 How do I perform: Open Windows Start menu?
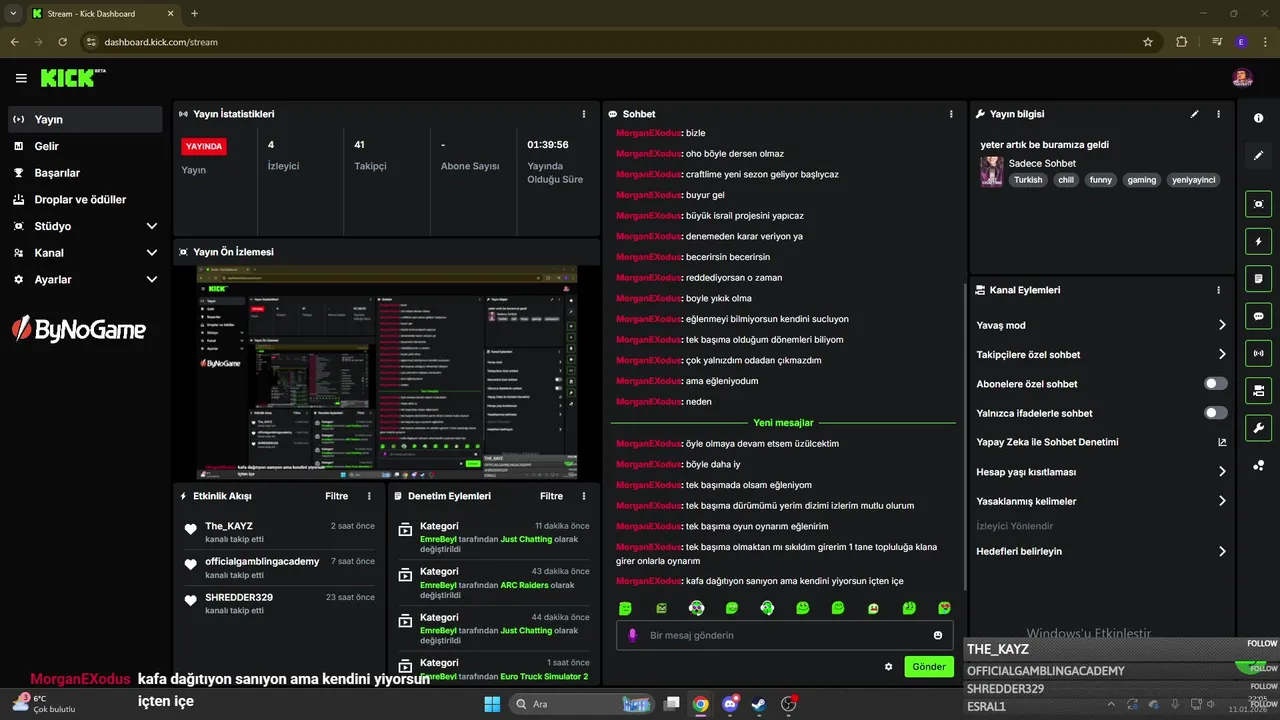(x=491, y=704)
